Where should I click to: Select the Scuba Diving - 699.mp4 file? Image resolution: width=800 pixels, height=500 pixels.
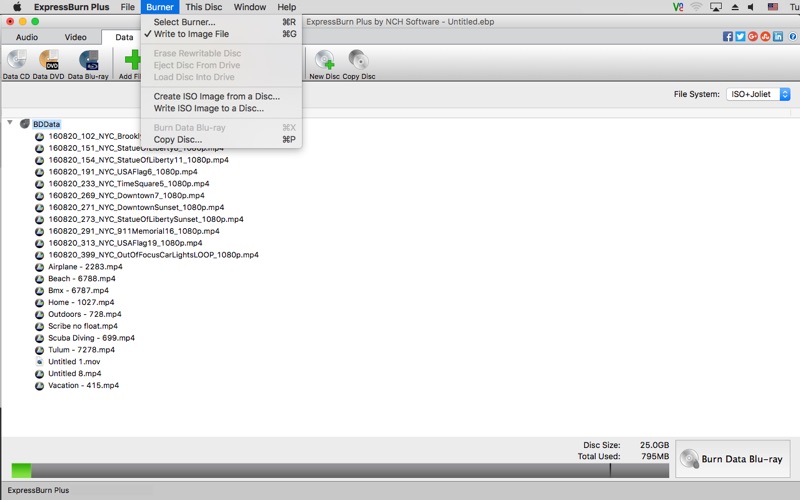click(91, 338)
